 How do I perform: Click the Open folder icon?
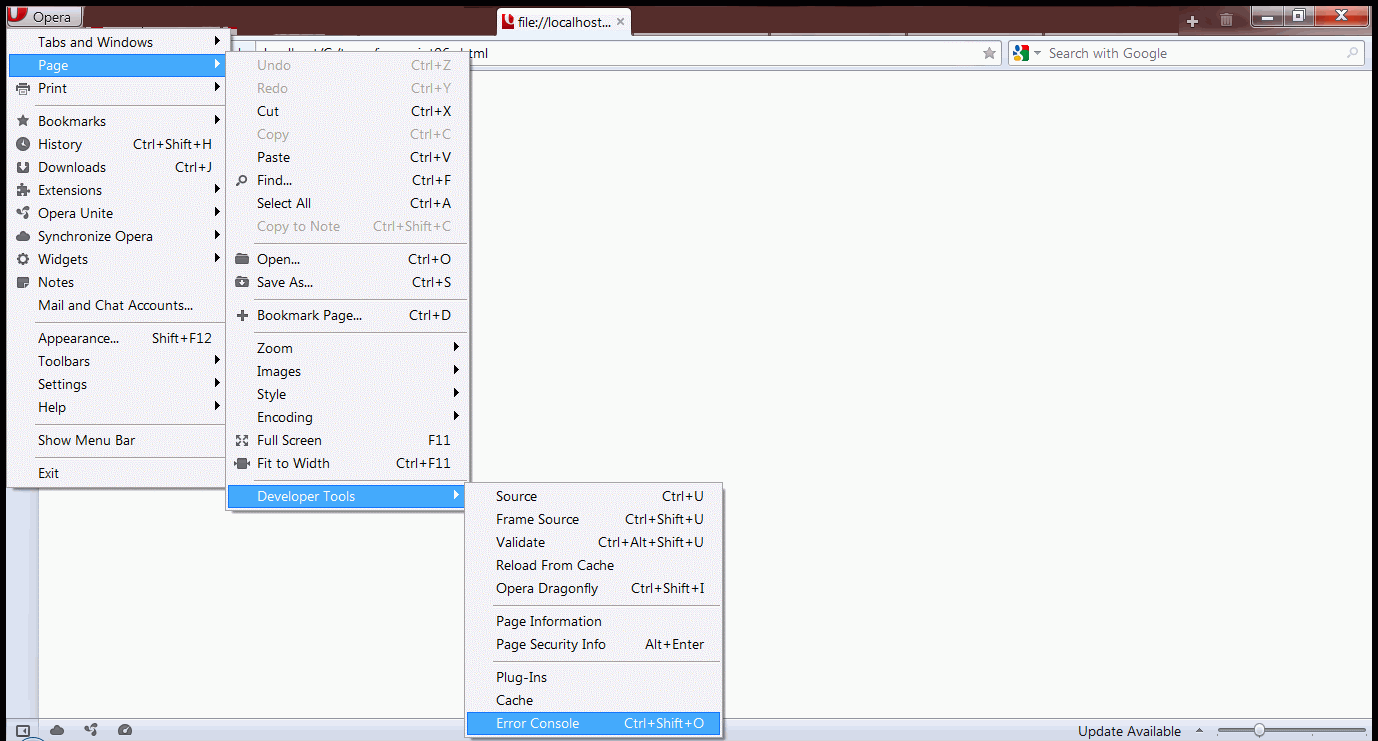point(241,259)
